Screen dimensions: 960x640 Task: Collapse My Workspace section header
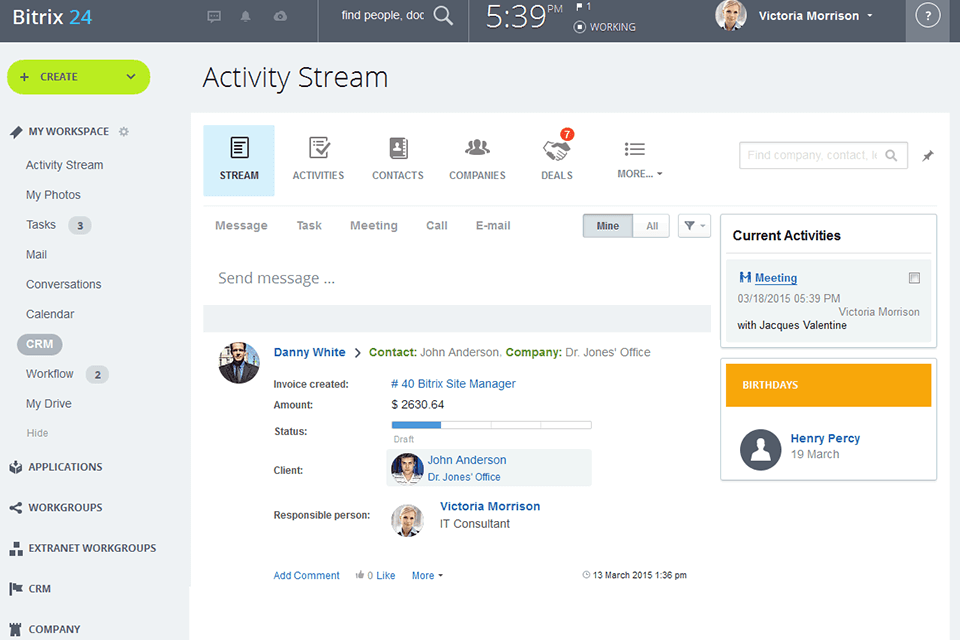pyautogui.click(x=69, y=132)
